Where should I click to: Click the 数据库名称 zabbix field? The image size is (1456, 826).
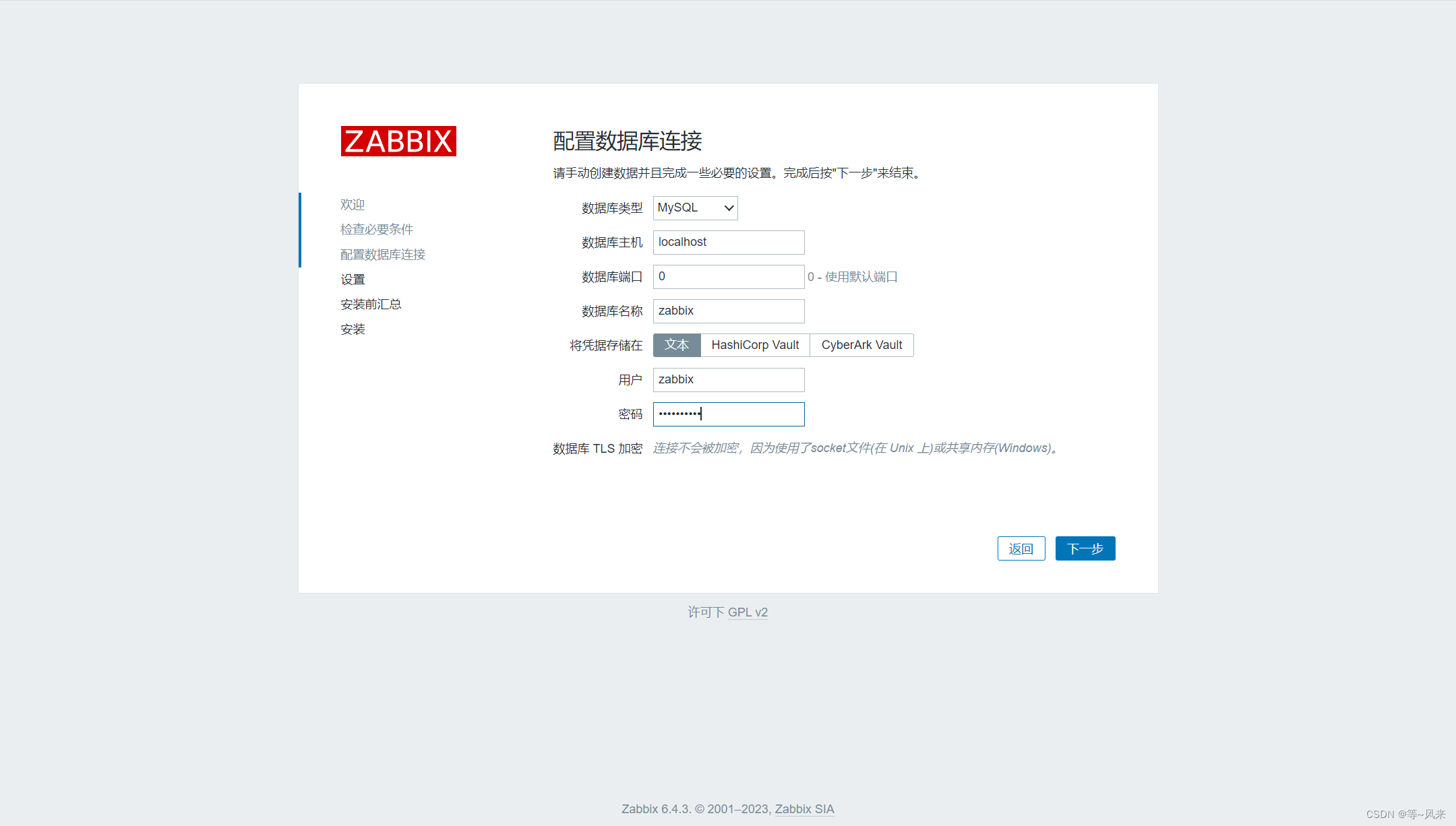pos(728,311)
